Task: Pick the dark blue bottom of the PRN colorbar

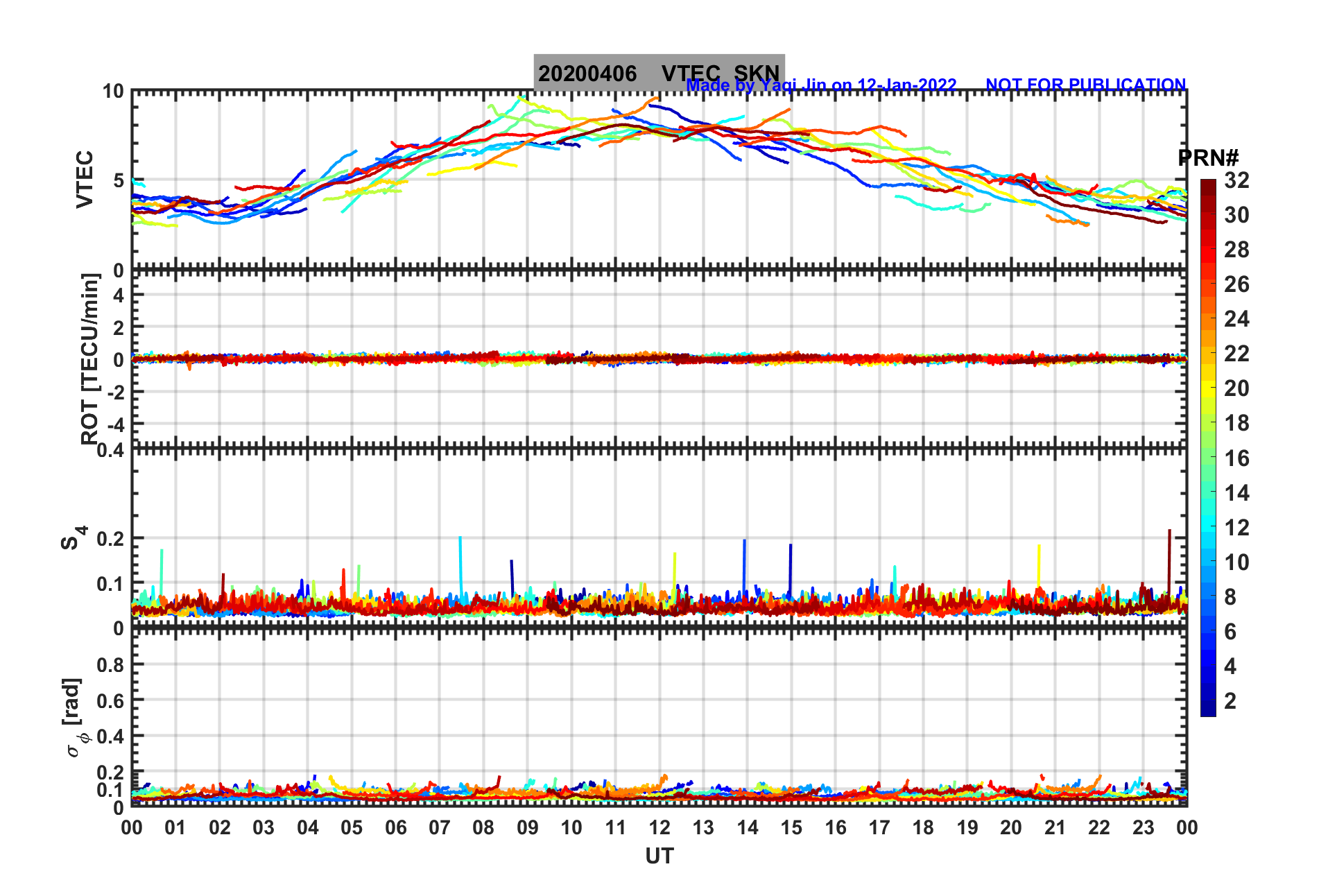Action: 1208,709
